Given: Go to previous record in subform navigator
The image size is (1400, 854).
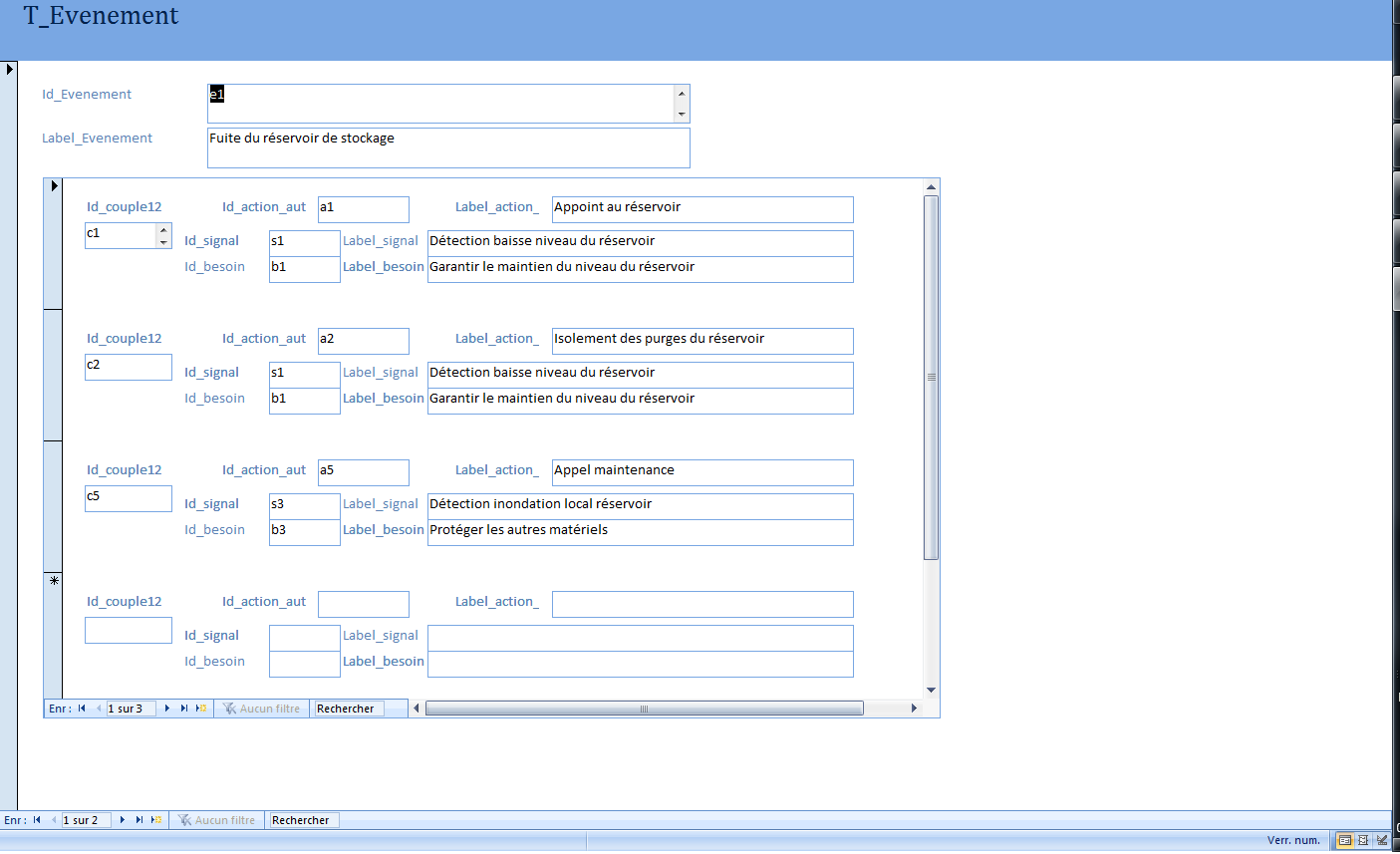Looking at the screenshot, I should [x=98, y=709].
